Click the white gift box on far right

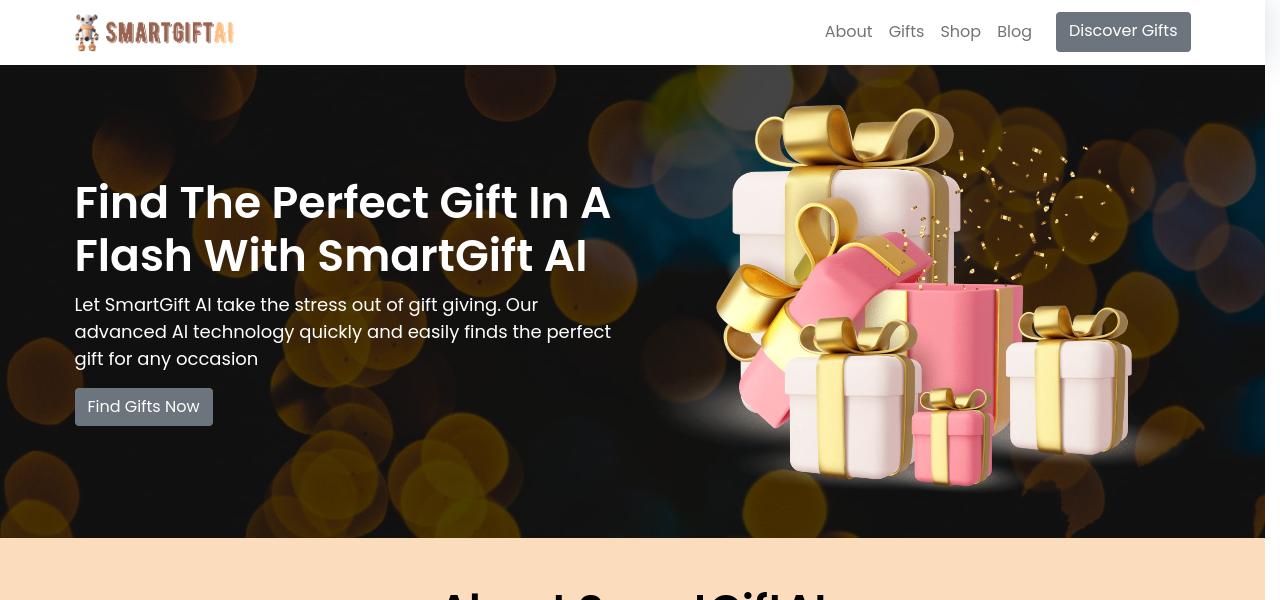(x=1068, y=385)
